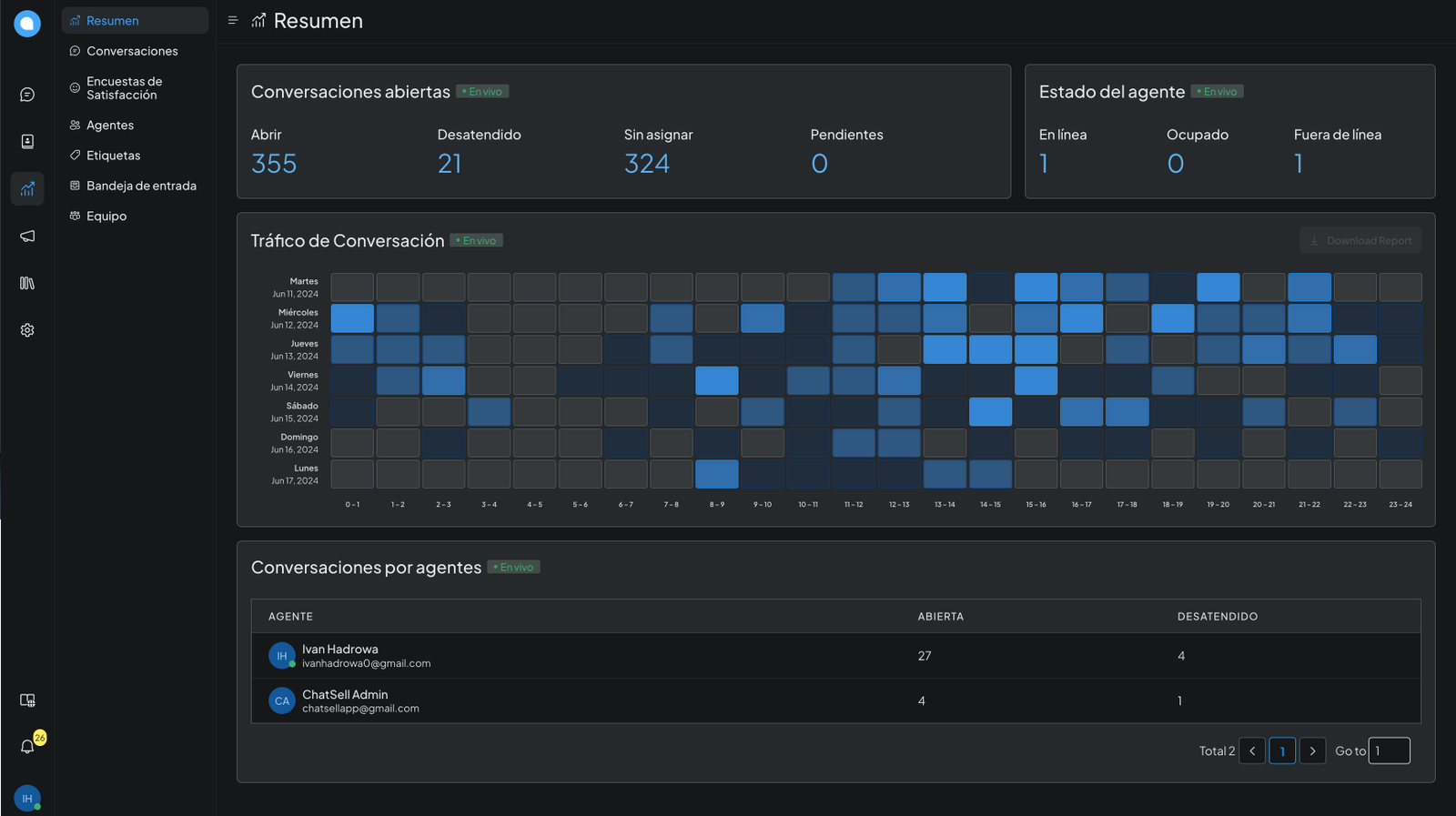1456x816 pixels.
Task: Click the ChatSell Admin agent name
Action: pyautogui.click(x=345, y=694)
